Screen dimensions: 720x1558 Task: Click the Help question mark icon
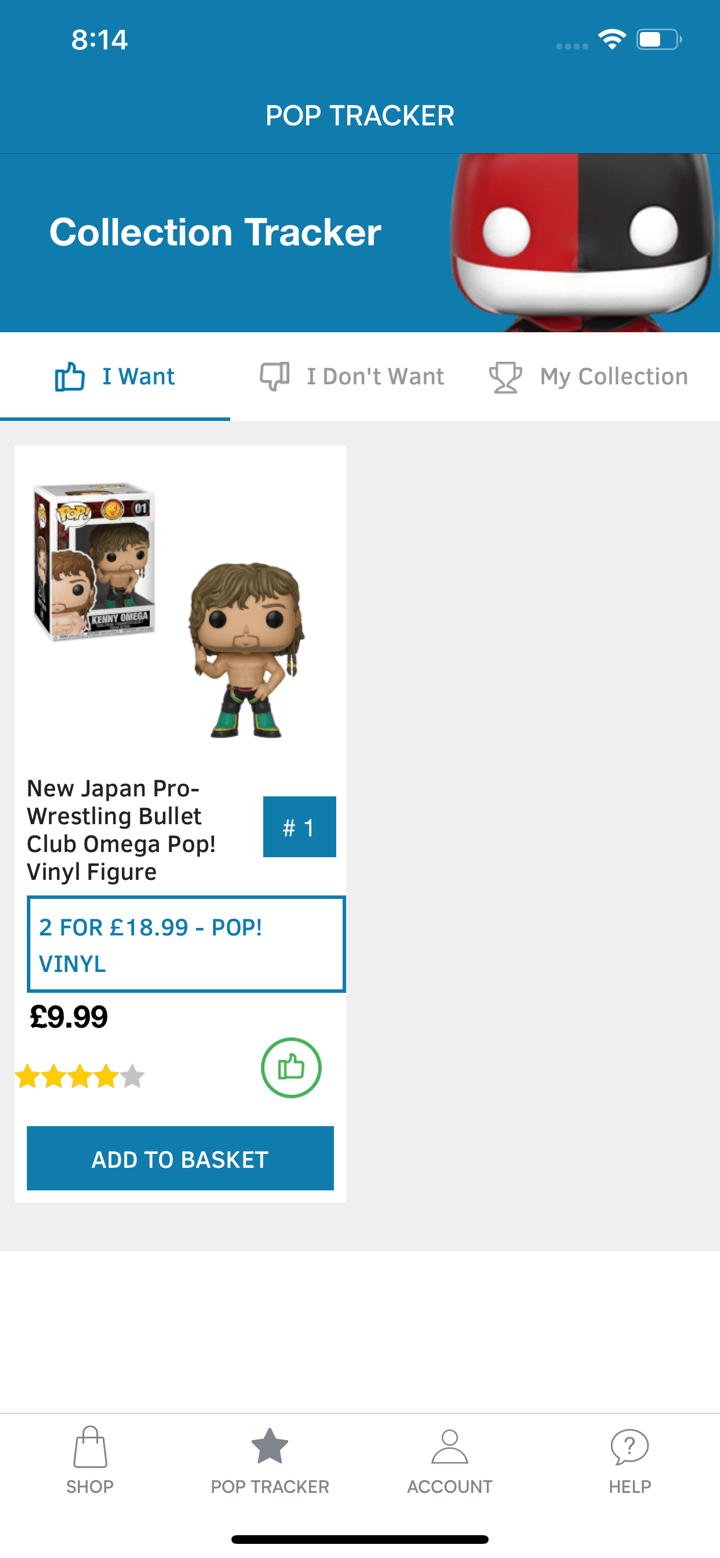pyautogui.click(x=629, y=1444)
